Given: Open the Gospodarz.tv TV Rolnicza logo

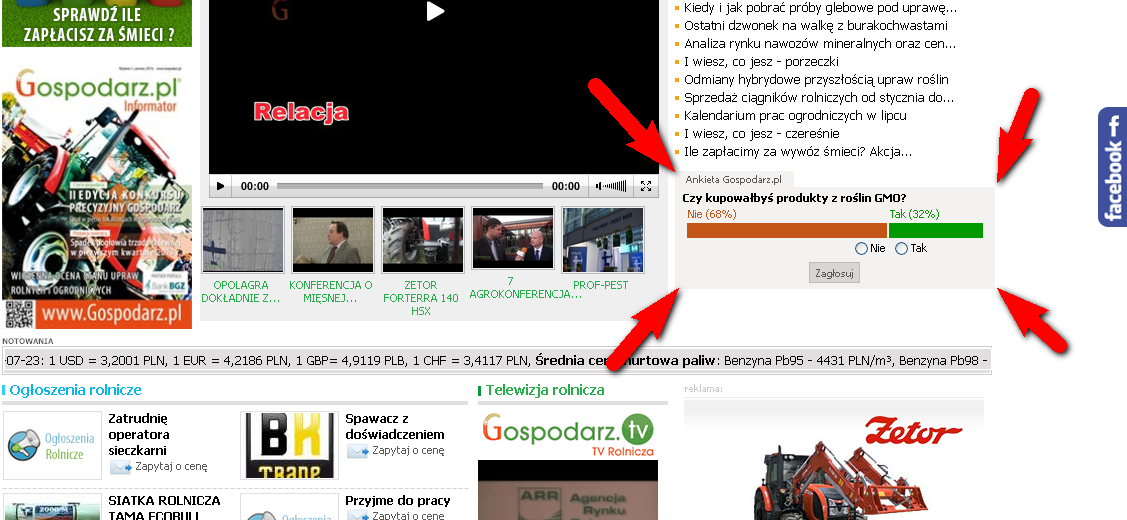Looking at the screenshot, I should [568, 434].
